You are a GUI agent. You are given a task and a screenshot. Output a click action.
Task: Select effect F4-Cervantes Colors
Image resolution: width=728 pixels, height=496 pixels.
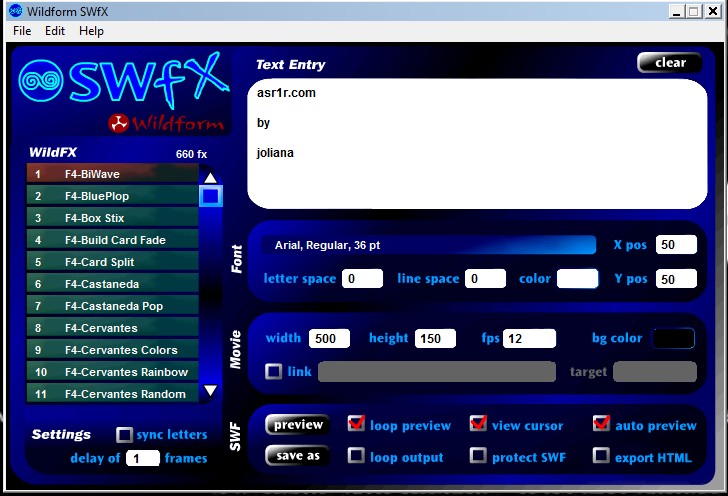tap(112, 350)
